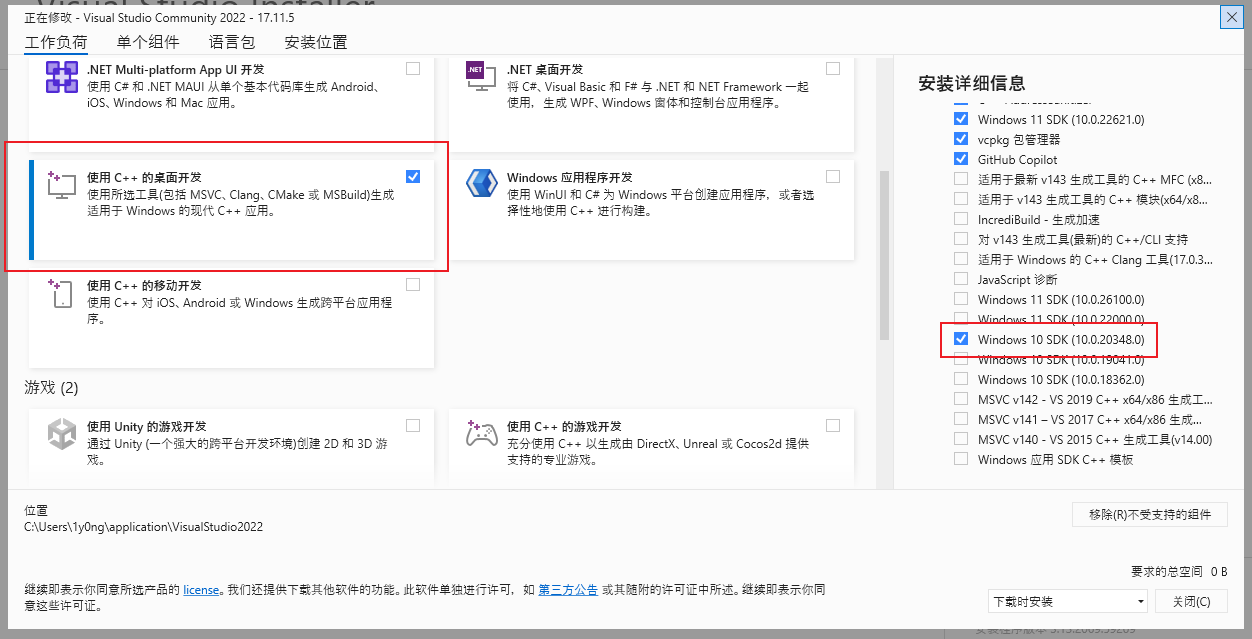Select the .NET Multi-platform App UI 开发 workload icon
The width and height of the screenshot is (1252, 639).
click(x=62, y=75)
